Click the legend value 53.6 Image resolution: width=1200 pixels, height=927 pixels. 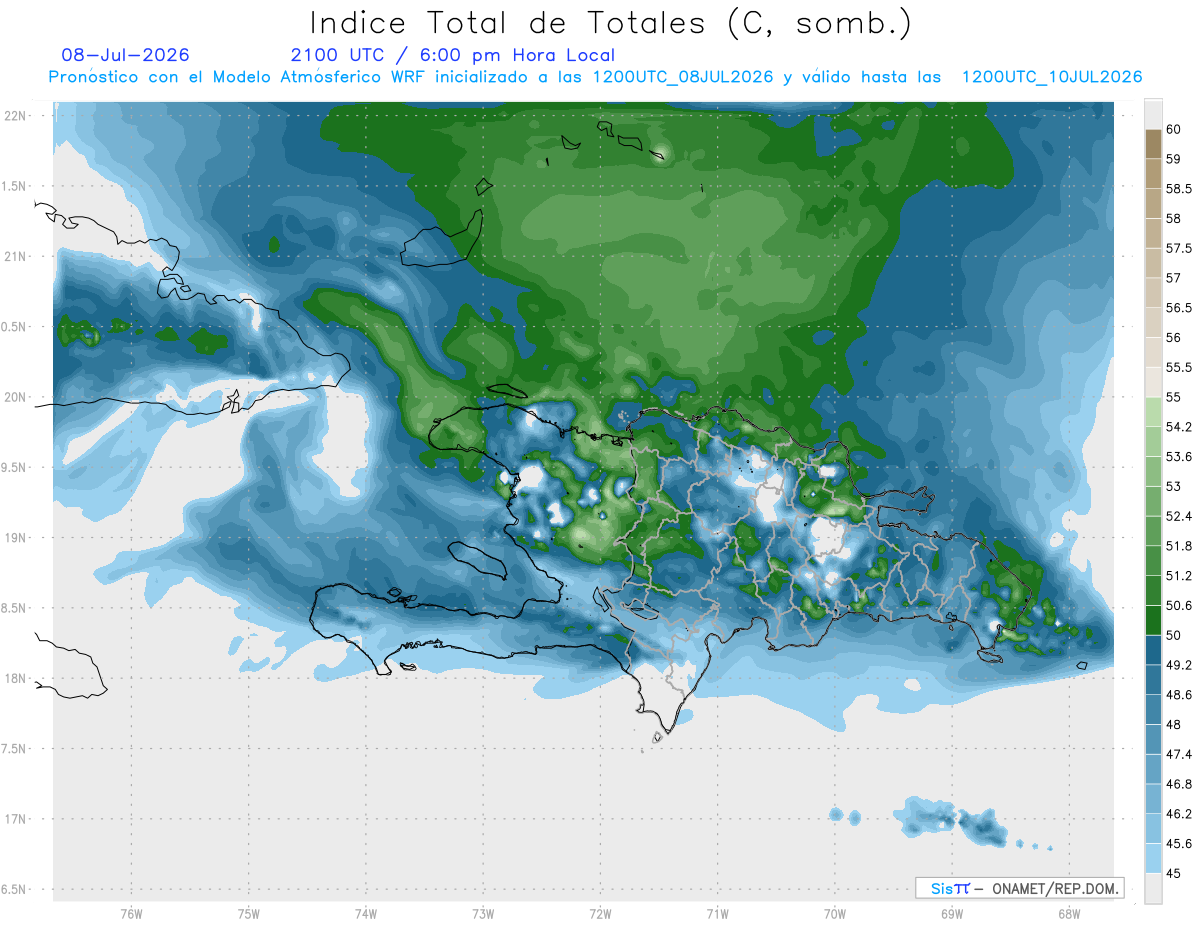(1179, 457)
